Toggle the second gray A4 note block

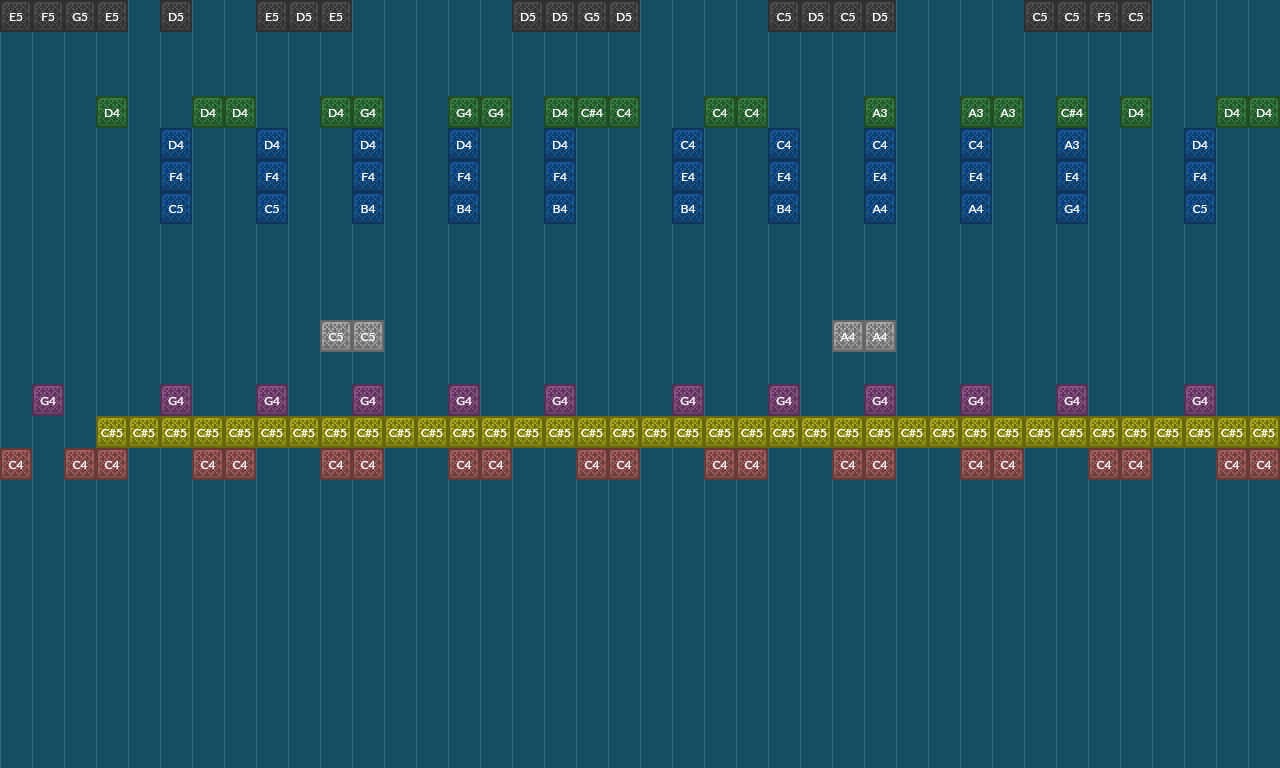[x=880, y=337]
